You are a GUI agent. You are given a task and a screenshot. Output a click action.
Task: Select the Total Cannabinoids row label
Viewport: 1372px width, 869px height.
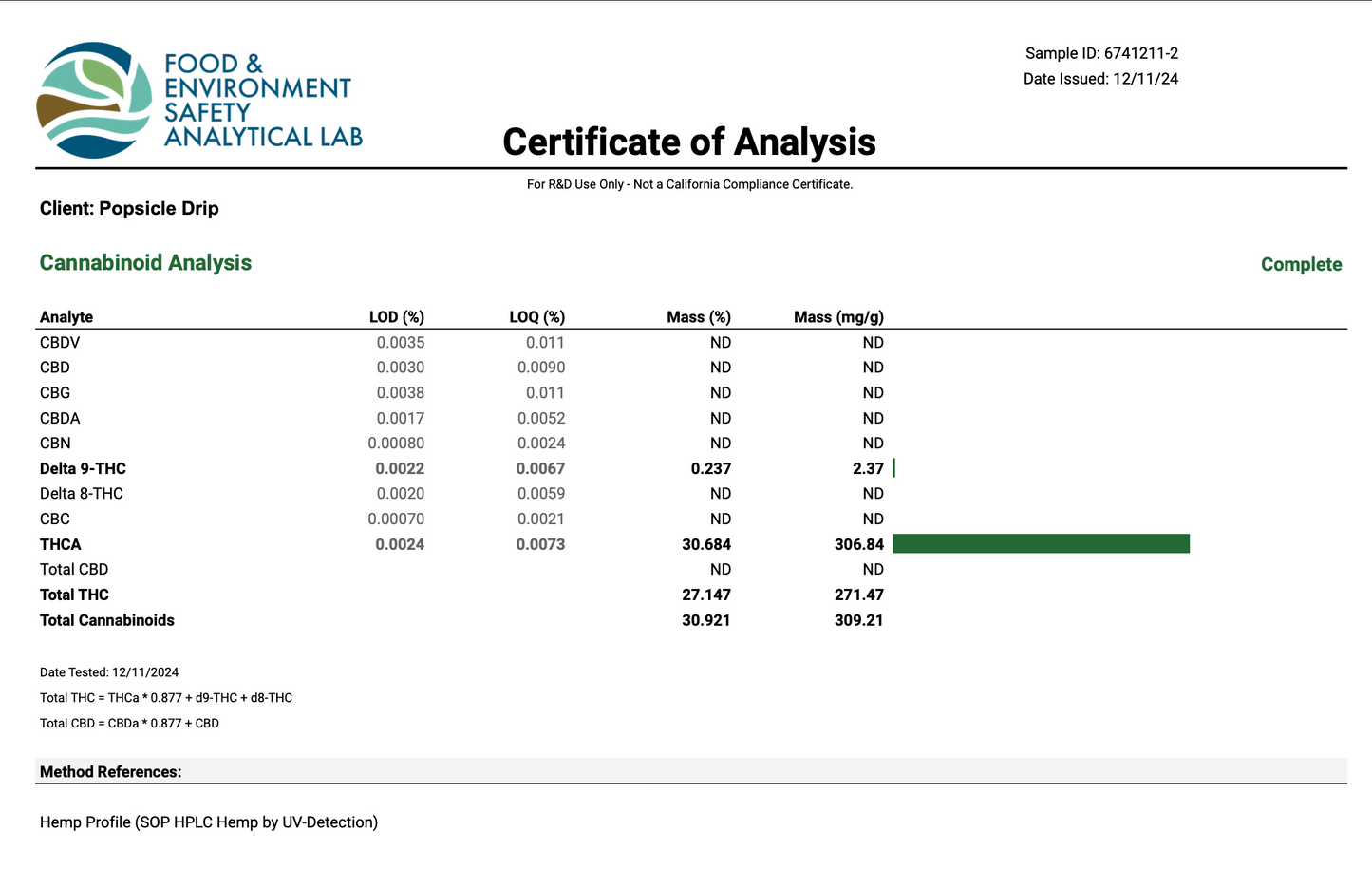pos(107,620)
